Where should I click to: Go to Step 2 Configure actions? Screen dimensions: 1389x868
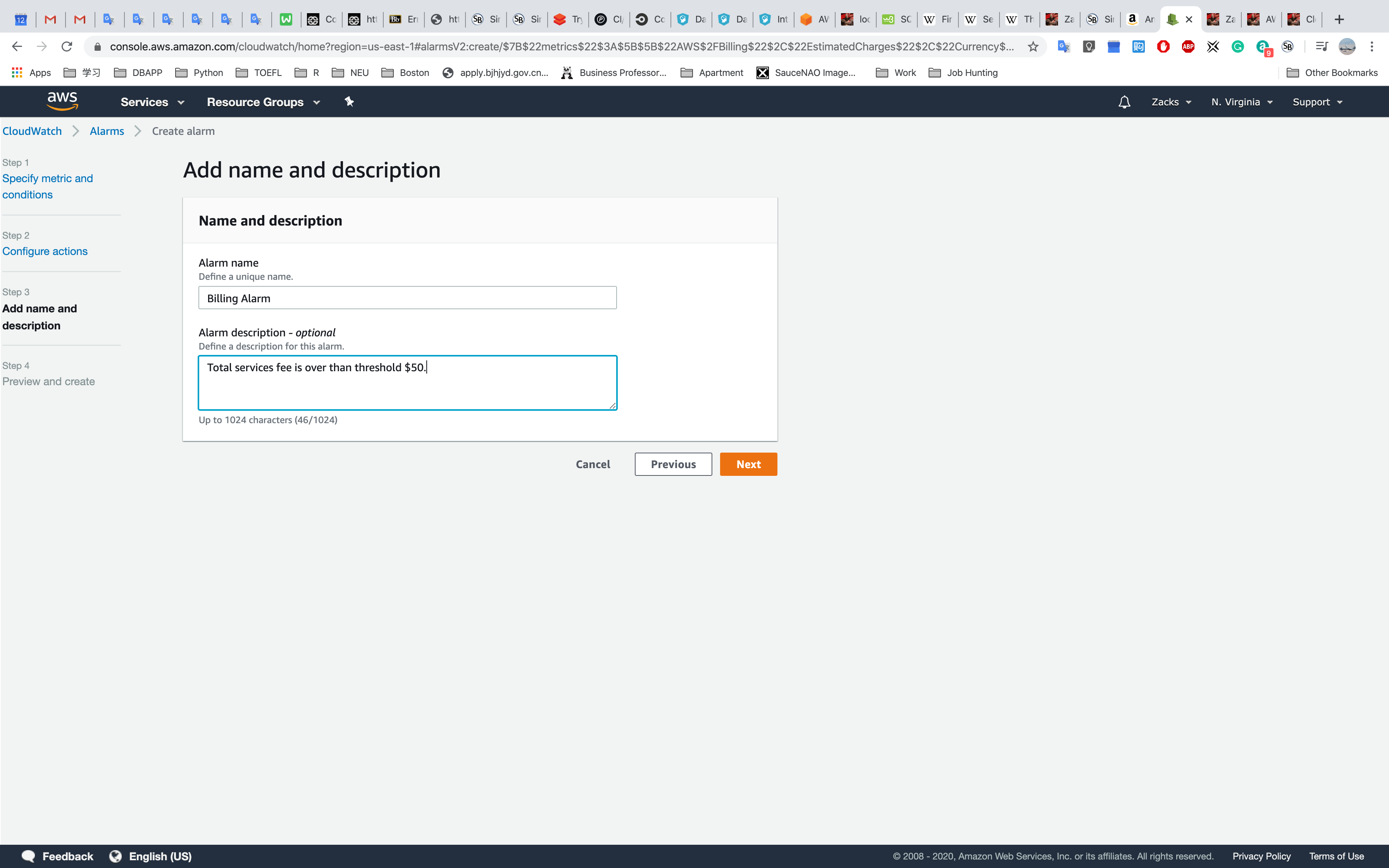click(x=45, y=251)
